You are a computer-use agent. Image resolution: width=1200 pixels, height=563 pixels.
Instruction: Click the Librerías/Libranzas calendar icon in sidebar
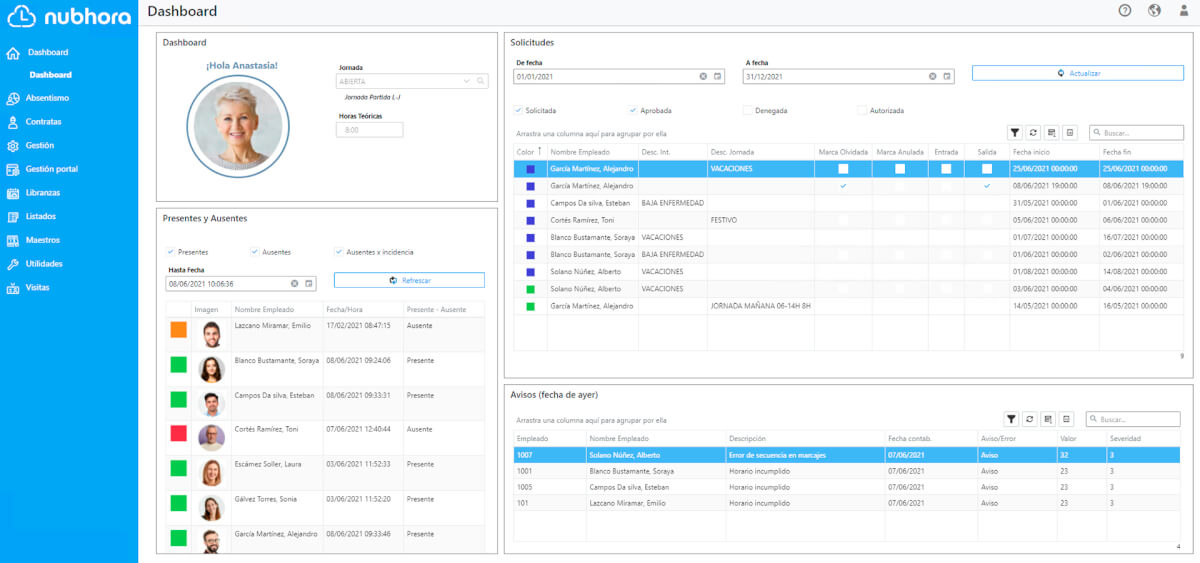click(x=13, y=193)
